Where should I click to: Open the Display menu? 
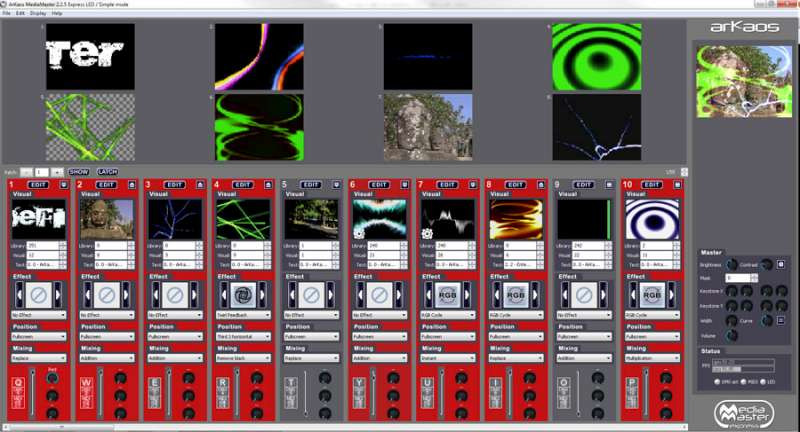(36, 14)
